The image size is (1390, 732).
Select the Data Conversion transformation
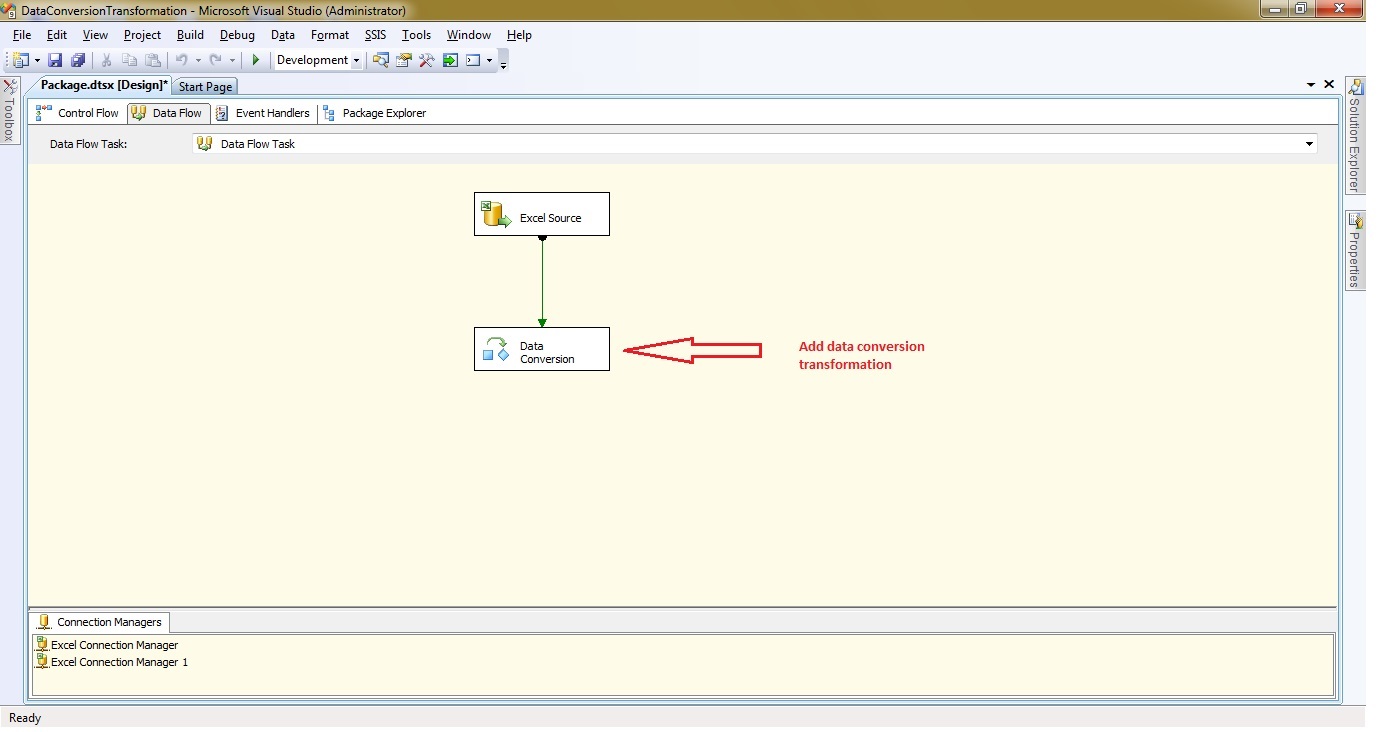click(x=541, y=350)
